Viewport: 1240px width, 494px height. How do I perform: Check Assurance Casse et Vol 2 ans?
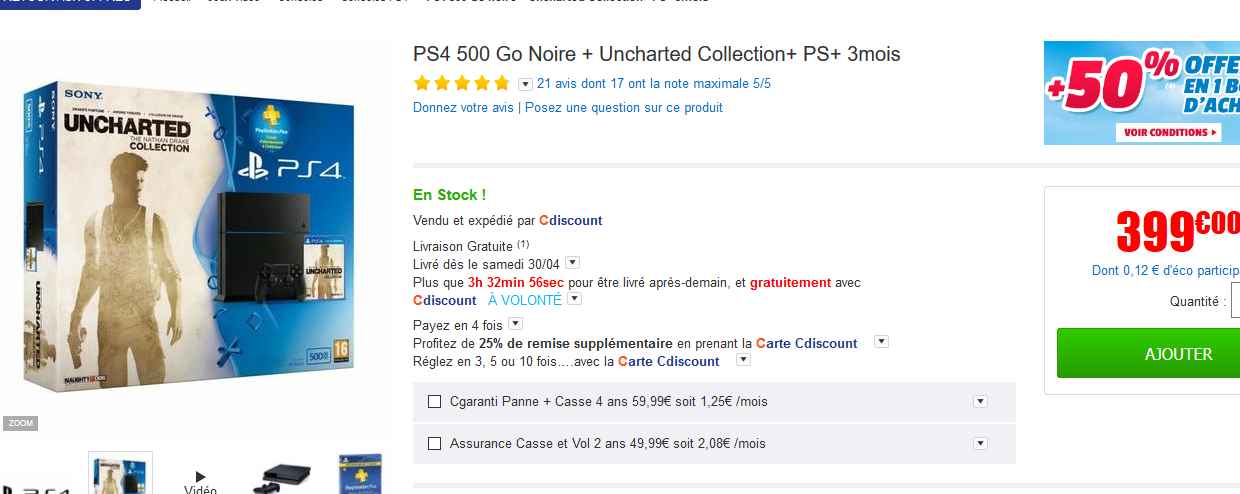[x=434, y=444]
